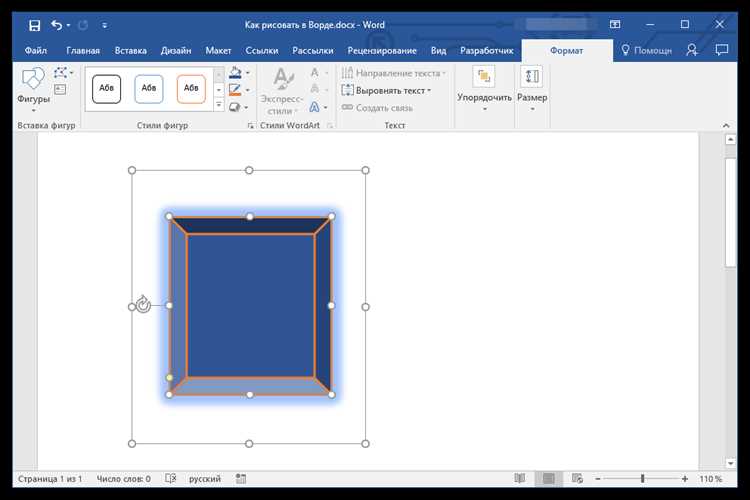Screen dimensions: 750x500
Task: Zoom out with the minus button
Action: (598, 478)
